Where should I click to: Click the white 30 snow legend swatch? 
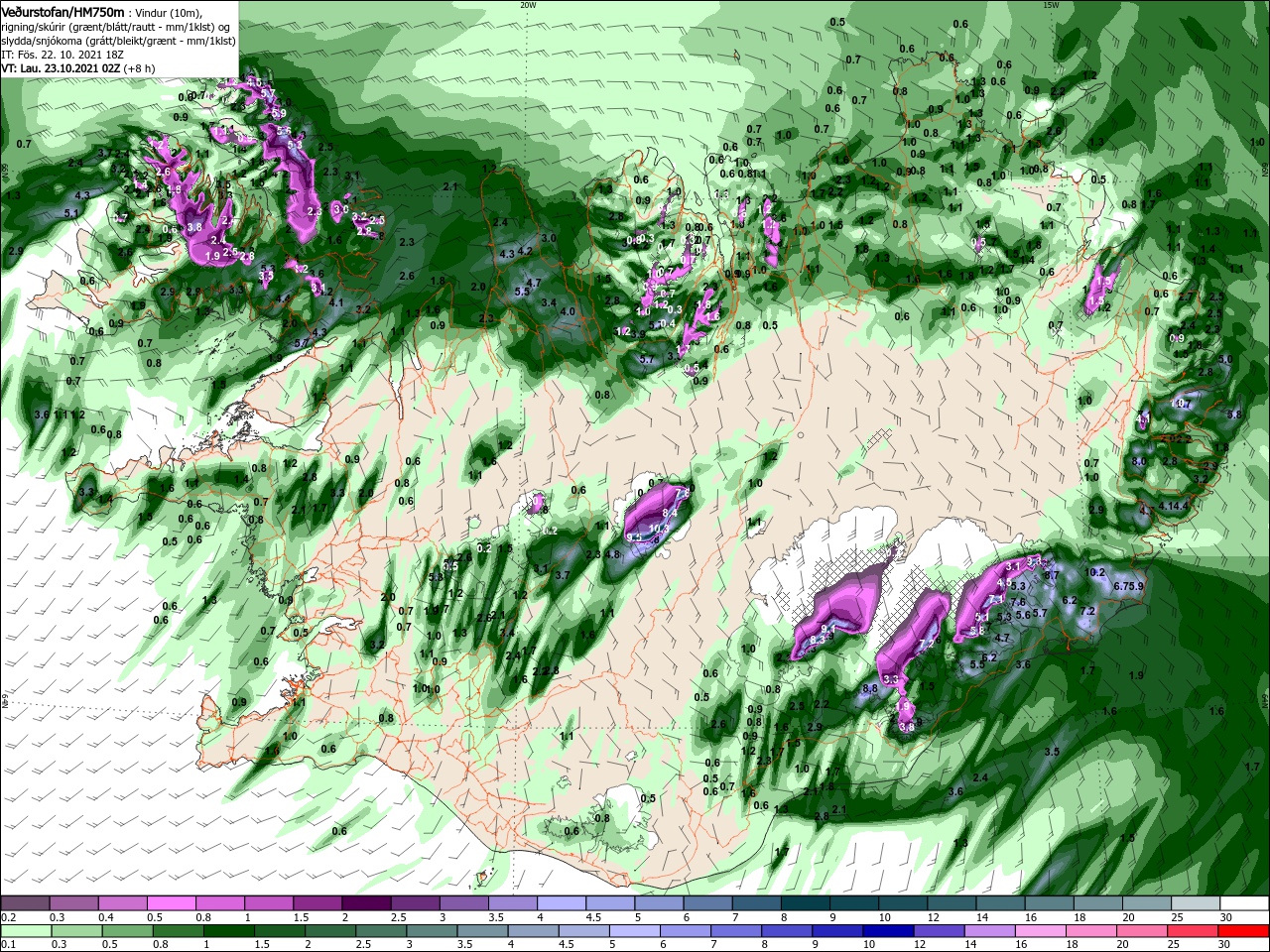[1245, 903]
